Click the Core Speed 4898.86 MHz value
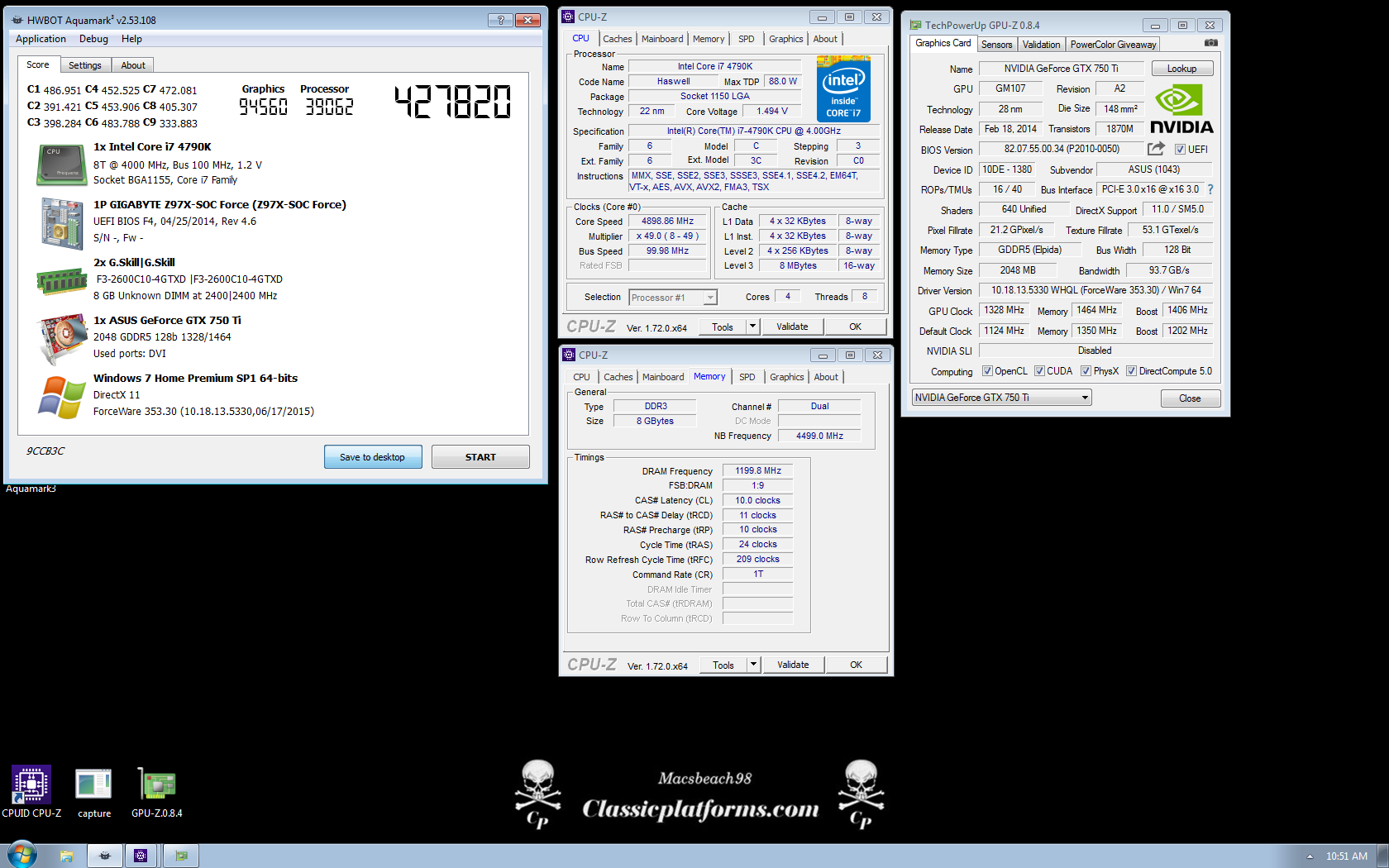Screen dimensions: 1389x868 coord(667,221)
